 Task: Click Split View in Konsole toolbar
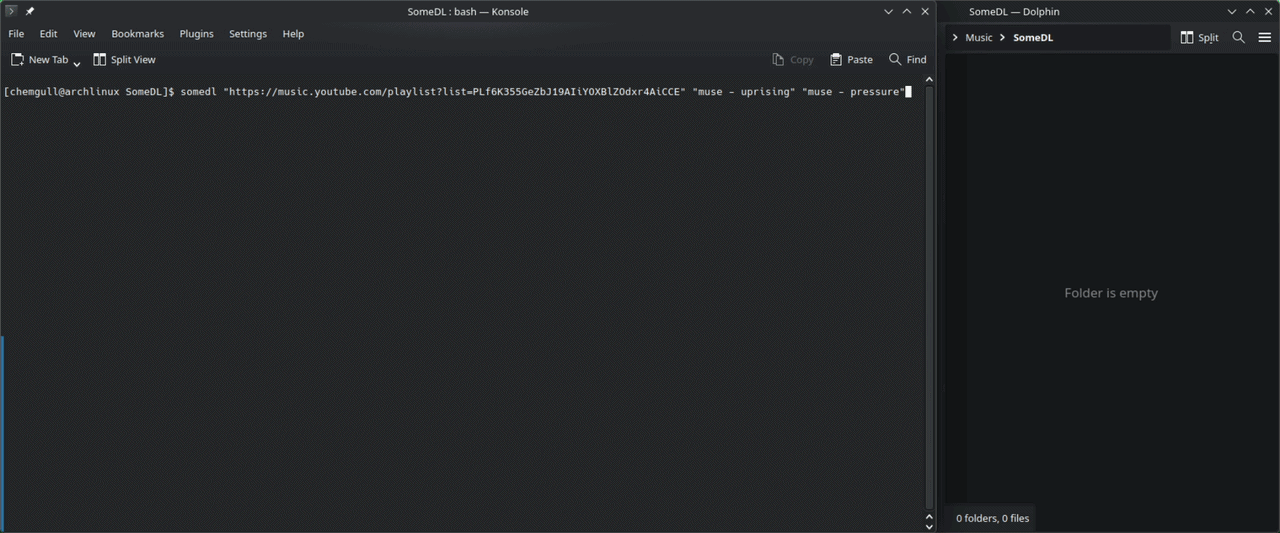pyautogui.click(x=124, y=60)
